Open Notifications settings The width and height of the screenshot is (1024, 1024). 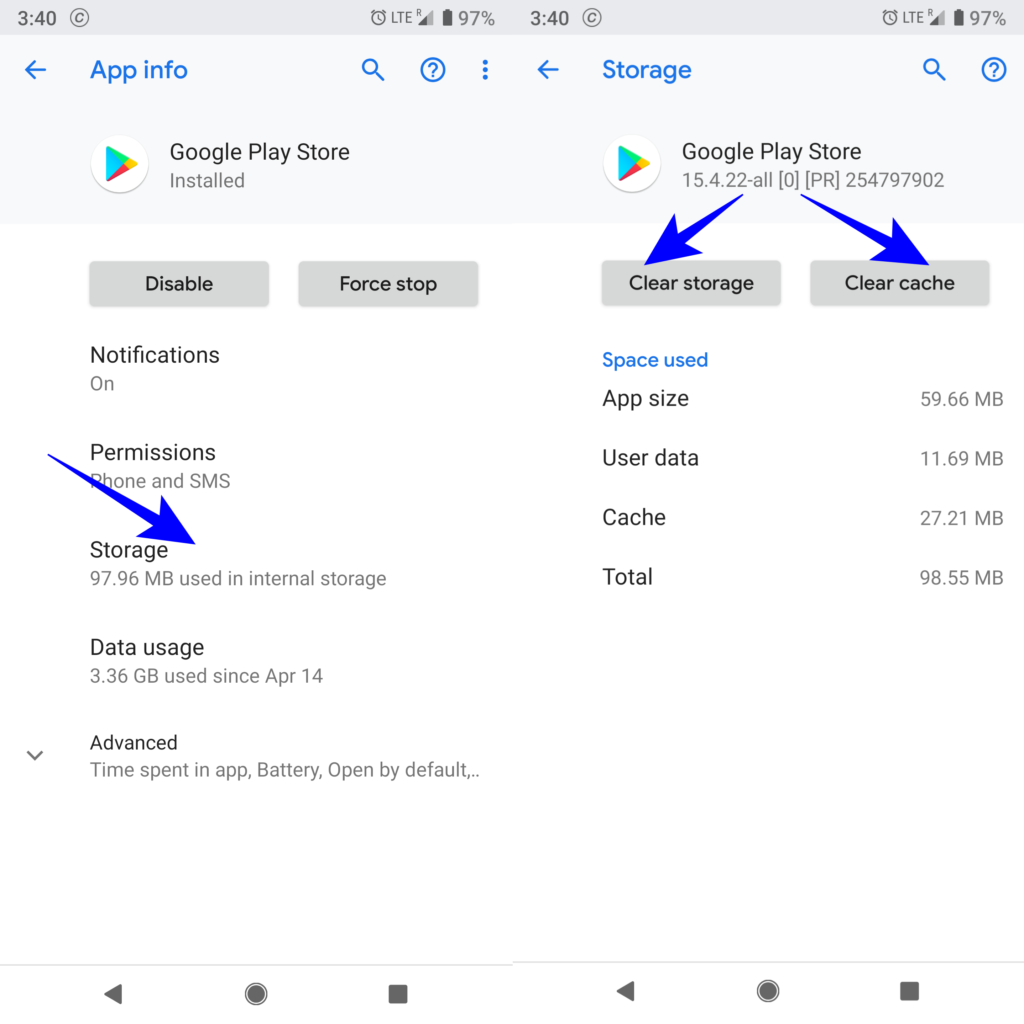tap(256, 368)
